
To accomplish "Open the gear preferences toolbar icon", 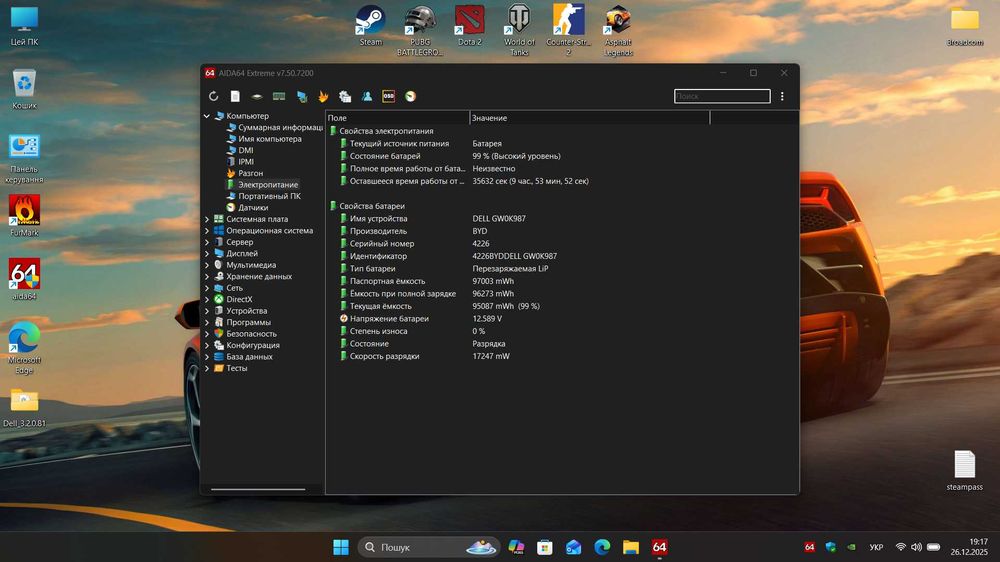I will 345,96.
